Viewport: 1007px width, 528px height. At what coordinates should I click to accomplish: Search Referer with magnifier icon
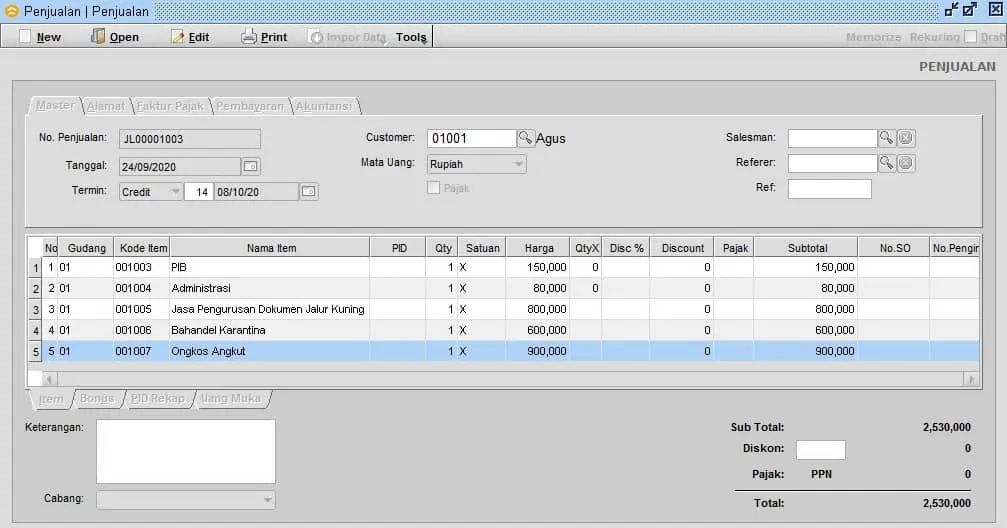pos(886,163)
